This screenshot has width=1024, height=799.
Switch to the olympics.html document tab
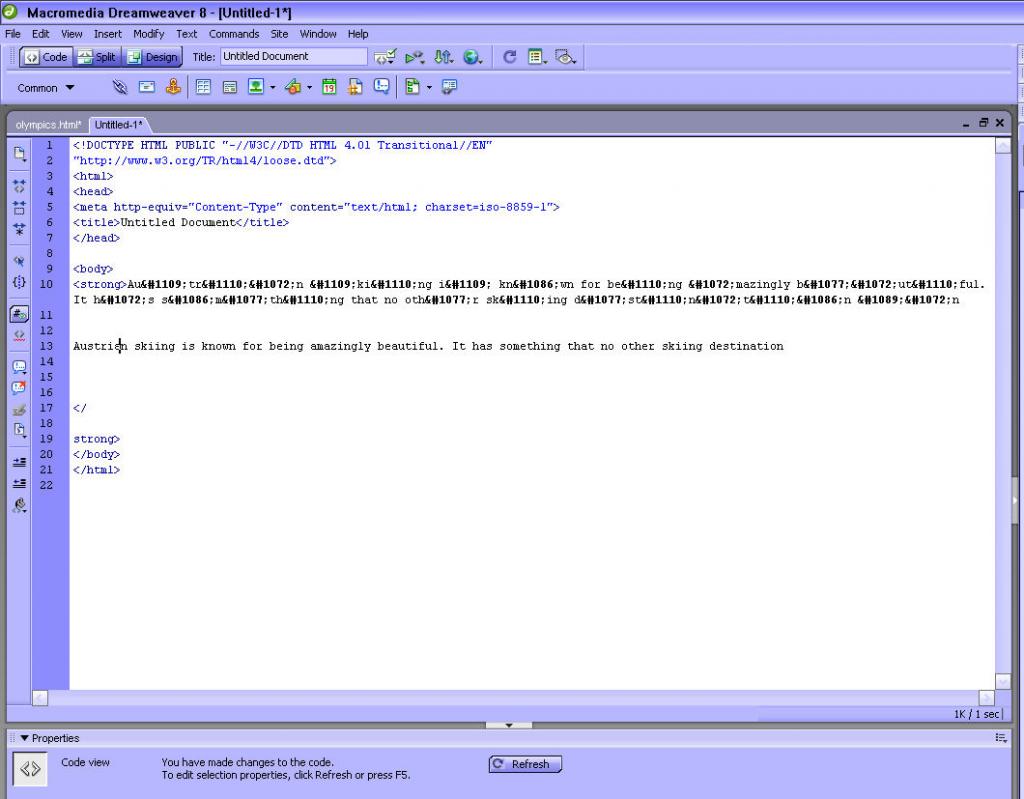pyautogui.click(x=48, y=125)
